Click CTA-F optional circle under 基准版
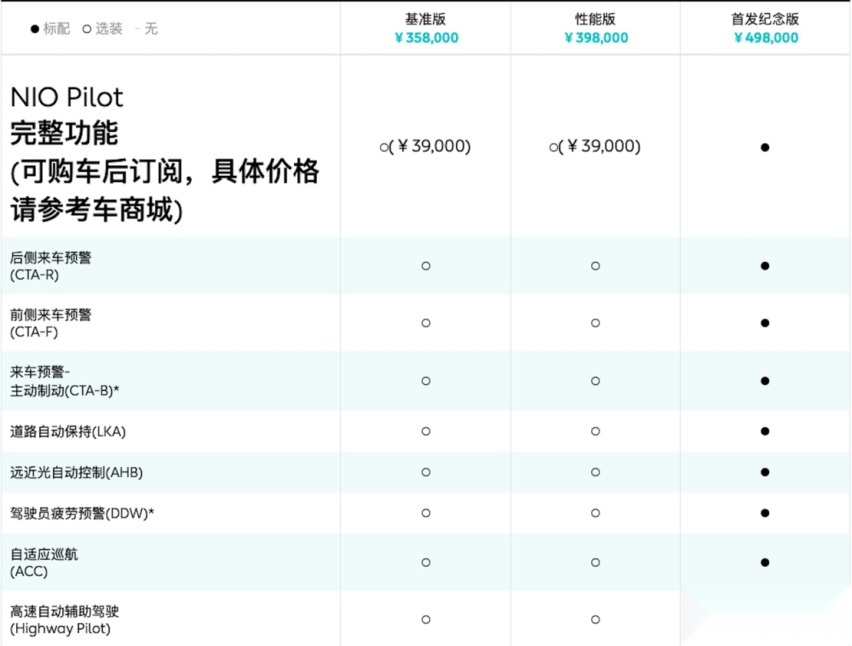 [426, 323]
